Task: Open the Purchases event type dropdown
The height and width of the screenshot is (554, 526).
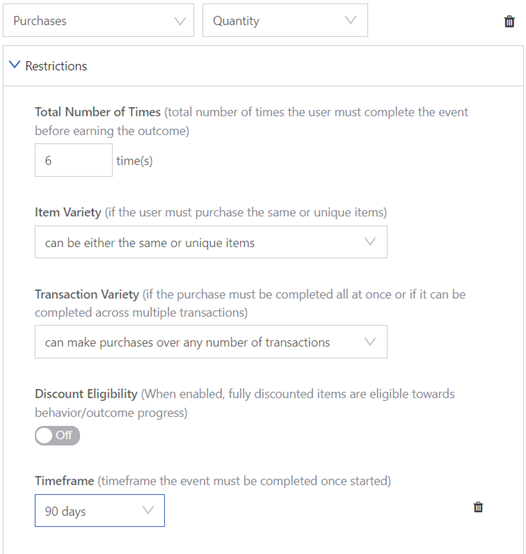Action: 99,20
